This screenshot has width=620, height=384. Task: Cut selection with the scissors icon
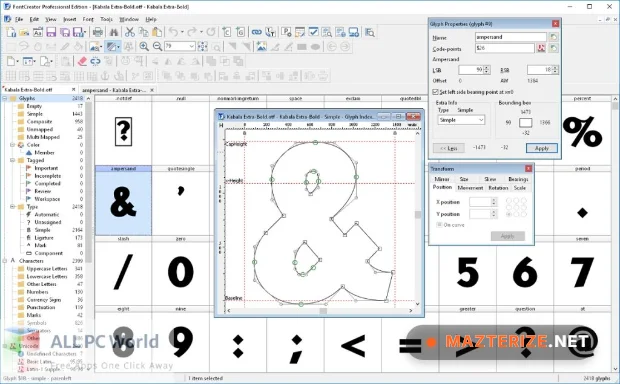[130, 32]
